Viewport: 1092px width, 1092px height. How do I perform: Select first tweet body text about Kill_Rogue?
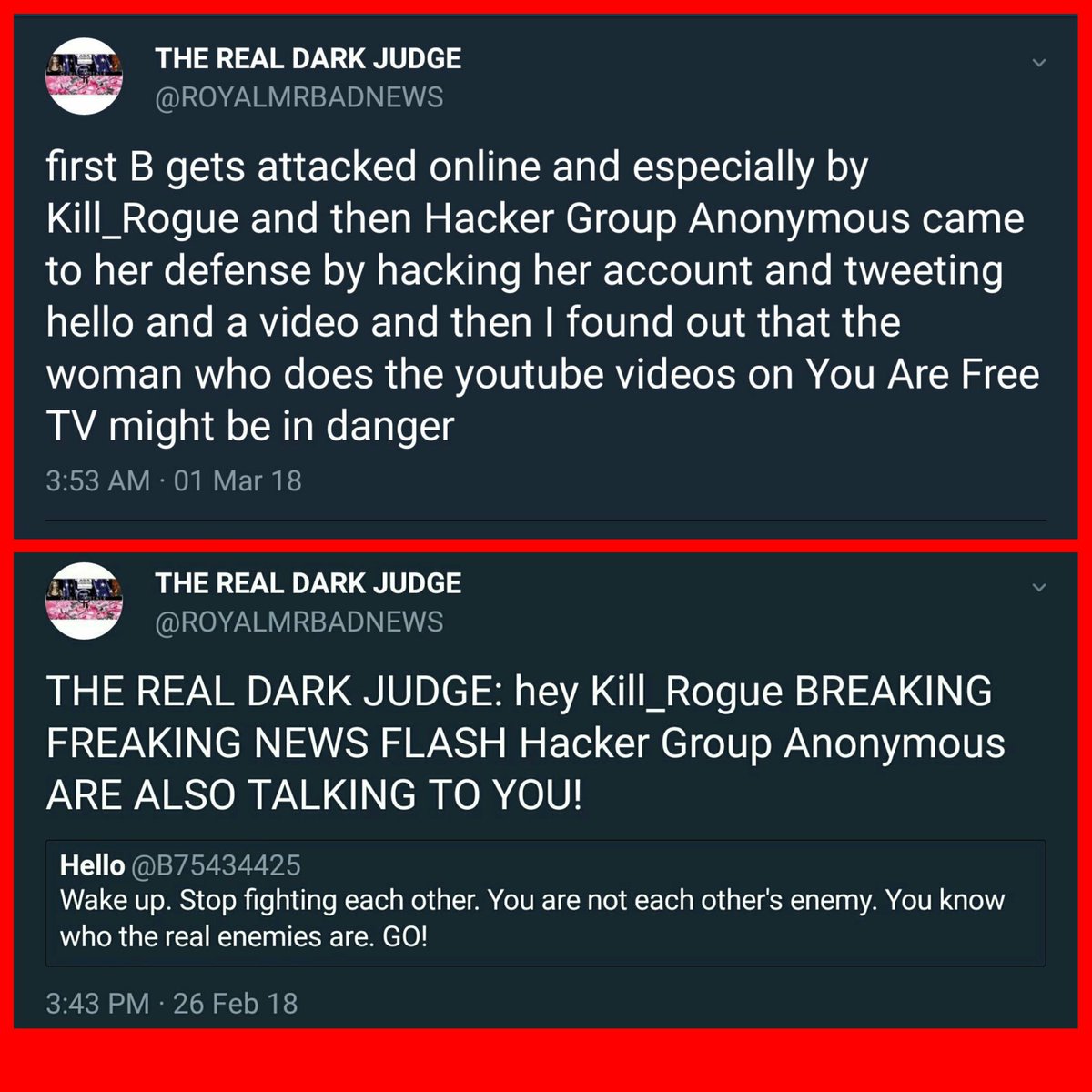click(x=543, y=297)
